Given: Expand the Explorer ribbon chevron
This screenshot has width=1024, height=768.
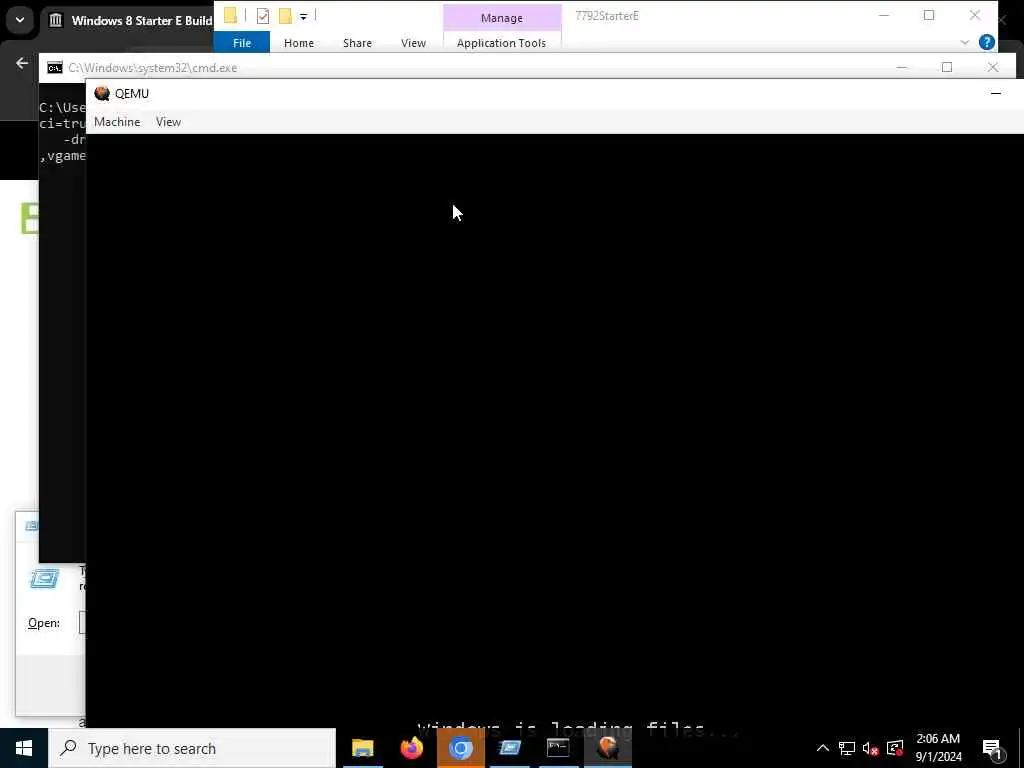Looking at the screenshot, I should [x=965, y=42].
